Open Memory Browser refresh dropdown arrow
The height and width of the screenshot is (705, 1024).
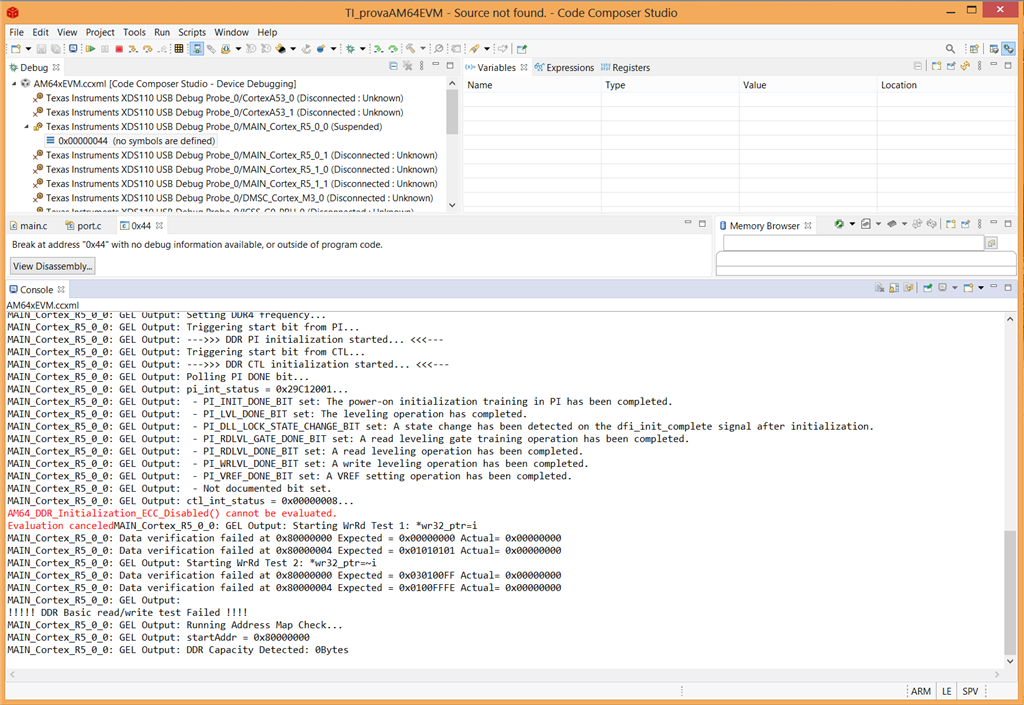pos(852,224)
